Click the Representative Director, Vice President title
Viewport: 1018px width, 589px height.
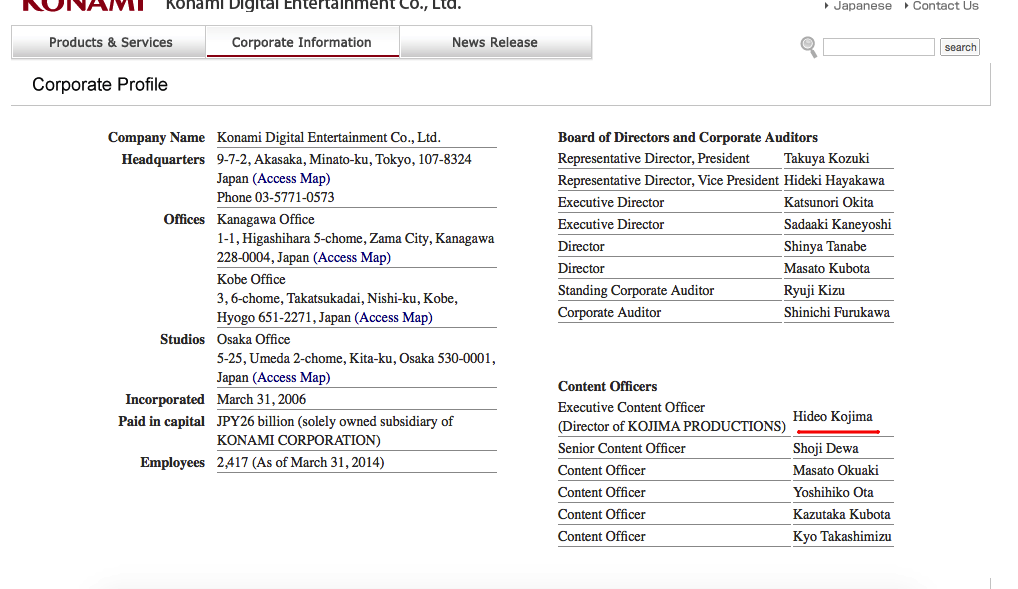[668, 181]
